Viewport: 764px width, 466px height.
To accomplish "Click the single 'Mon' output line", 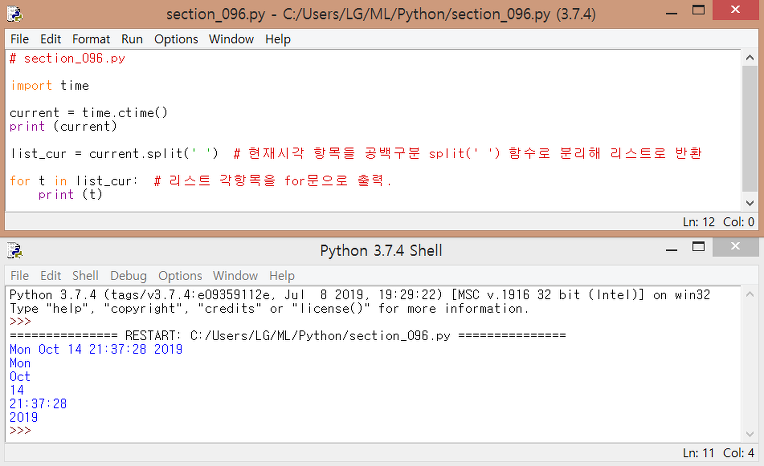I will [20, 363].
